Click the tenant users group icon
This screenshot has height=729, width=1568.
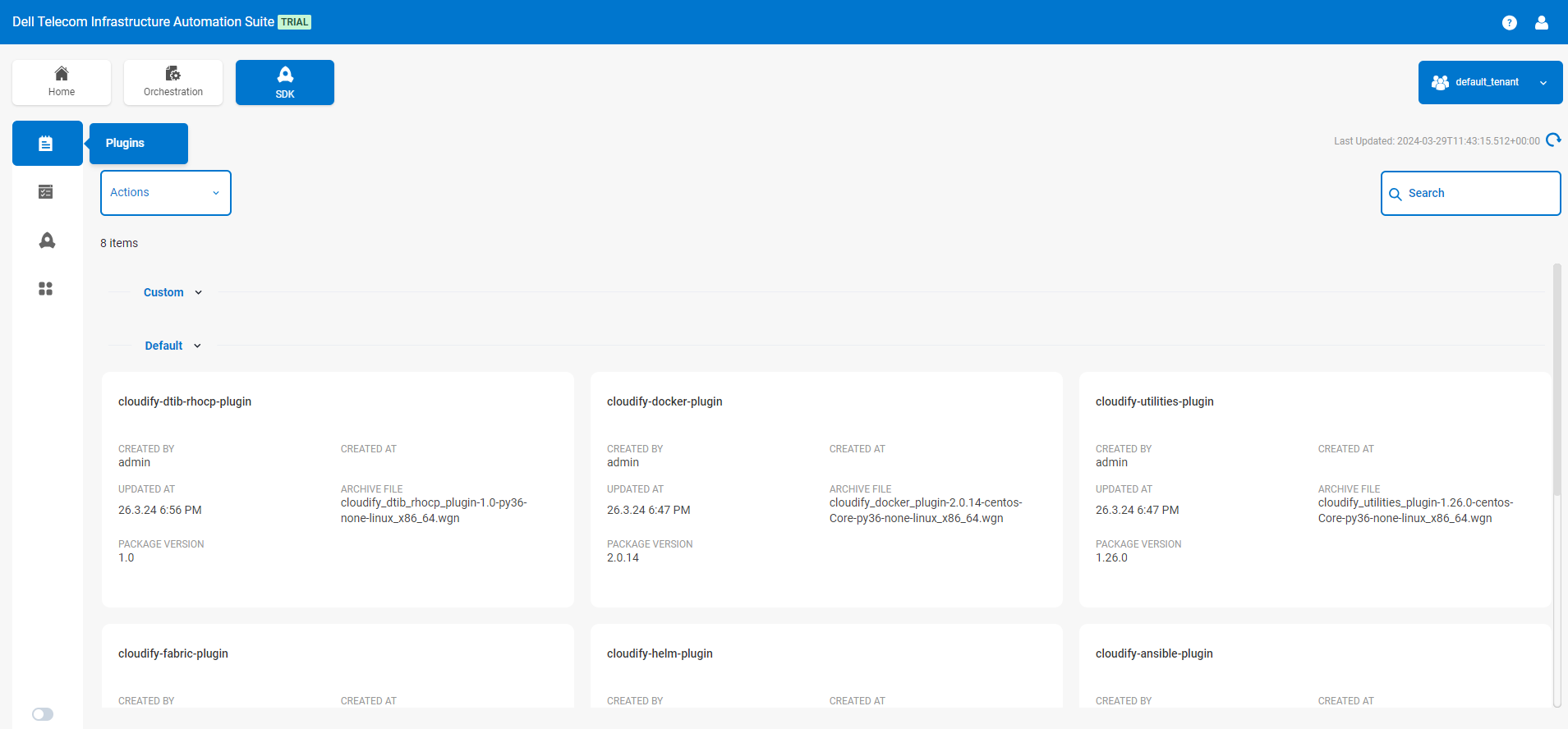1440,82
